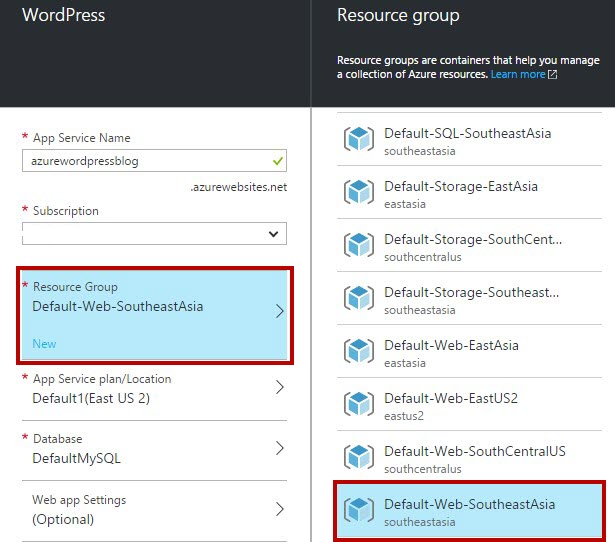Click the Default-Web-SoutheastAsia cube icon

click(x=359, y=510)
